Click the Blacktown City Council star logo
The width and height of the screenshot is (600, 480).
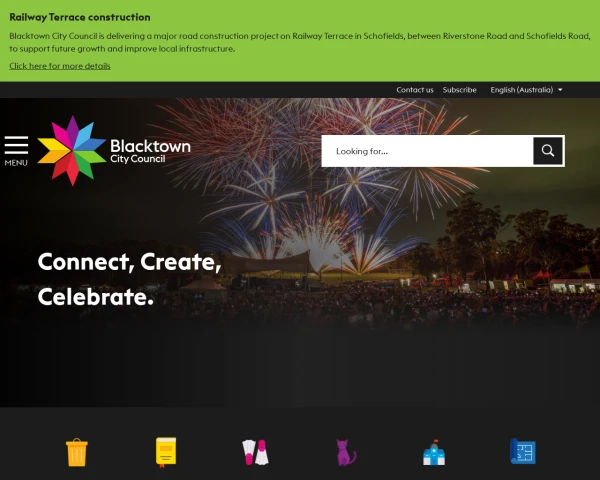(72, 150)
